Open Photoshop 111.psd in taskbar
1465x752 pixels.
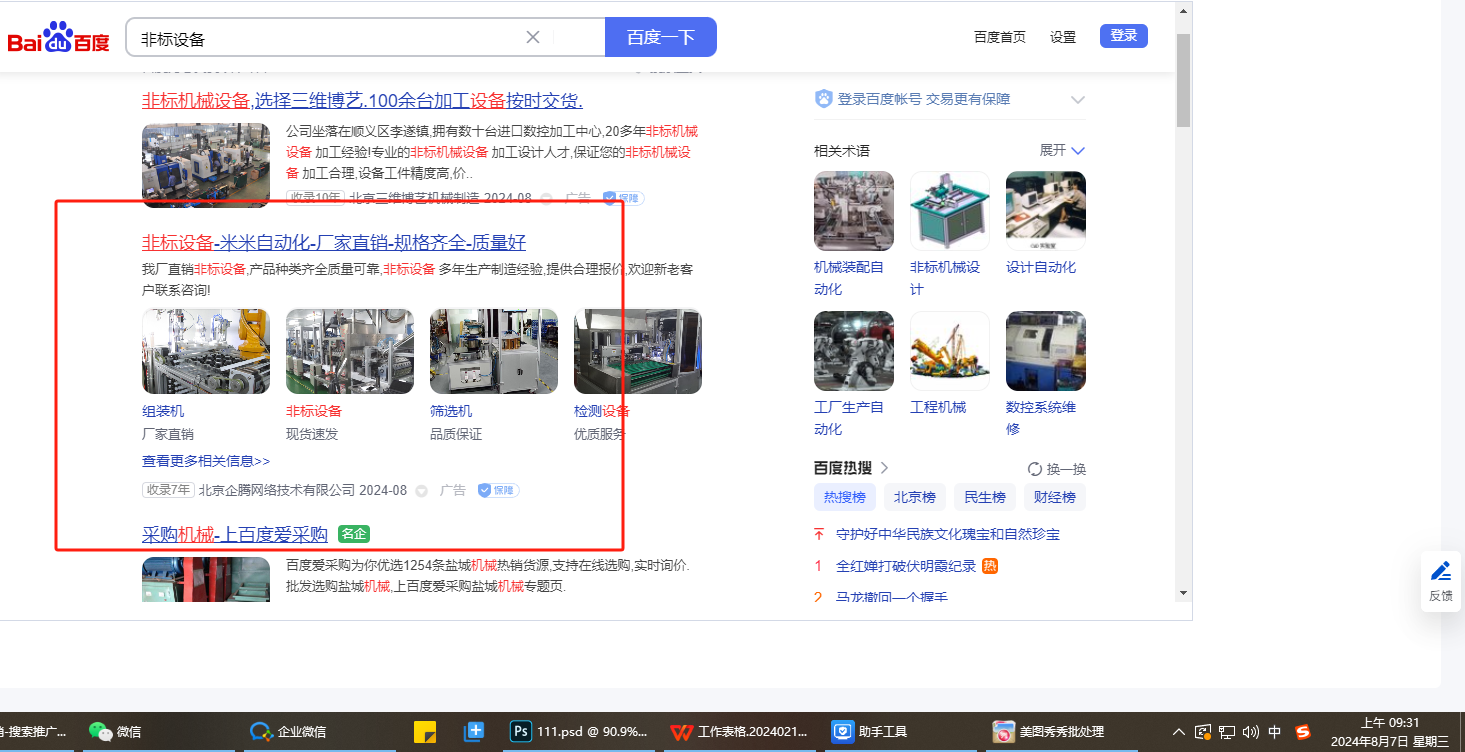pyautogui.click(x=580, y=731)
